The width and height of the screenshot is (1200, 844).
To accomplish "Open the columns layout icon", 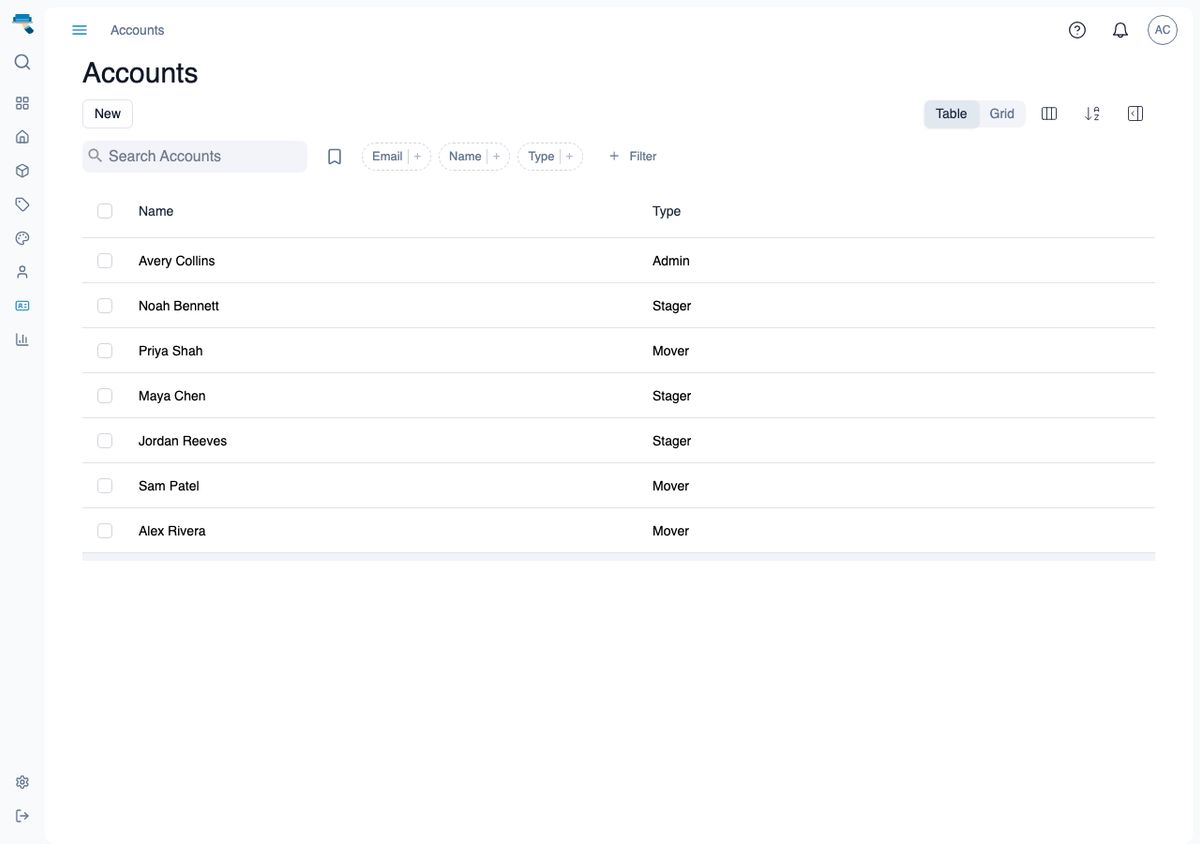I will click(1049, 114).
